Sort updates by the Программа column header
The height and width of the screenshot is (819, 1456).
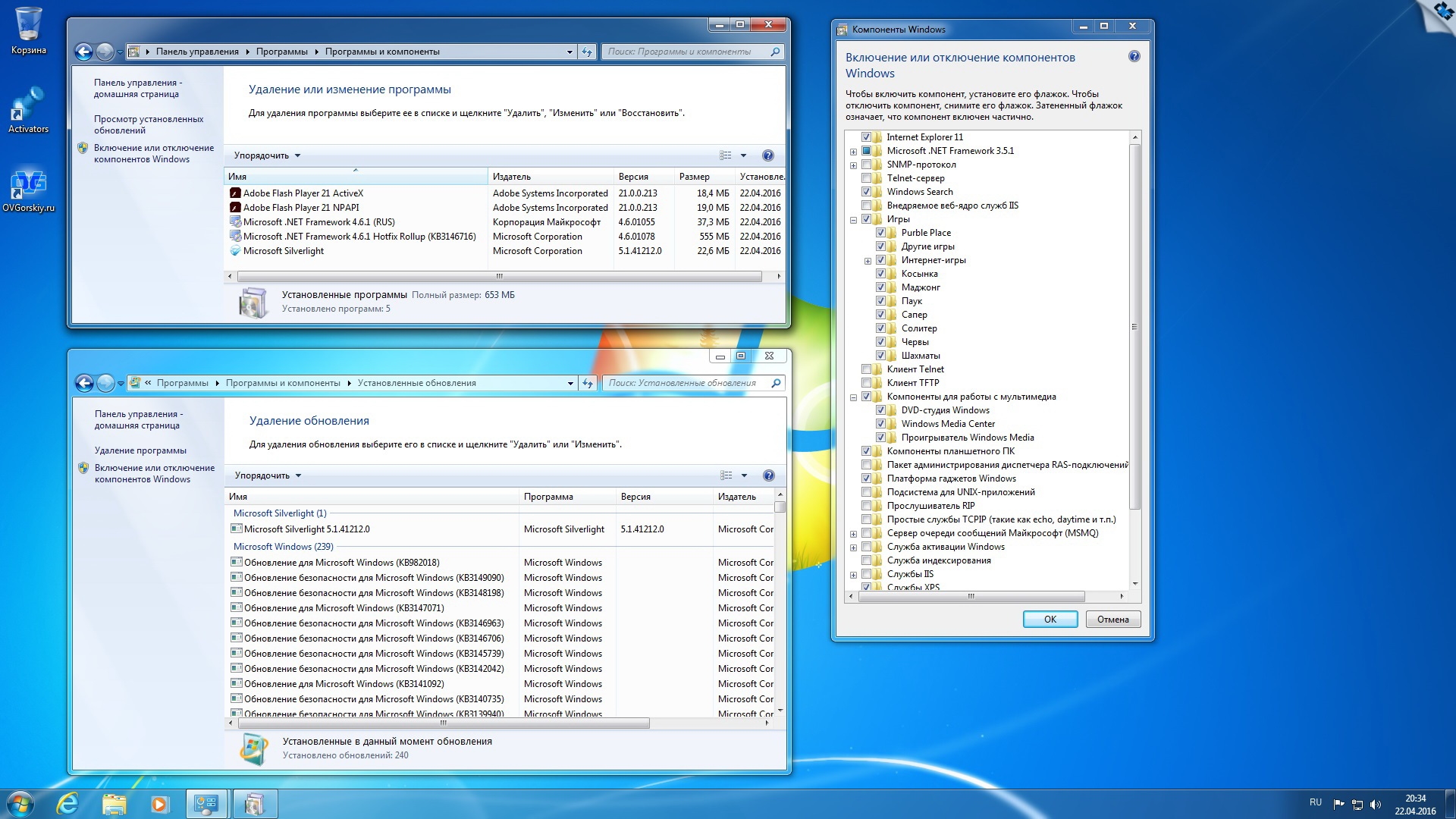[568, 497]
